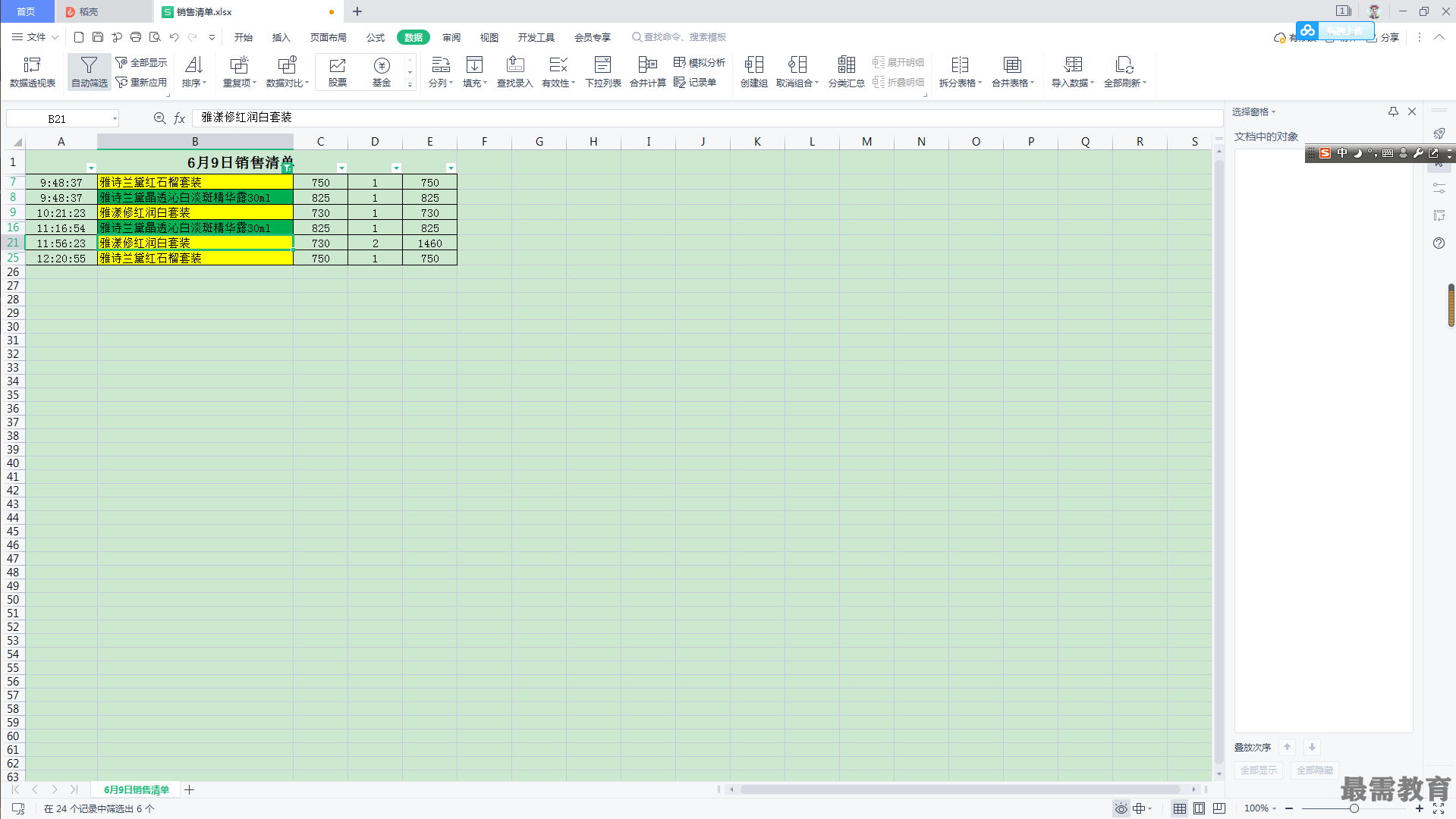Image resolution: width=1456 pixels, height=819 pixels.
Task: Open Split Table (拆分表格) dropdown
Action: pyautogui.click(x=961, y=72)
